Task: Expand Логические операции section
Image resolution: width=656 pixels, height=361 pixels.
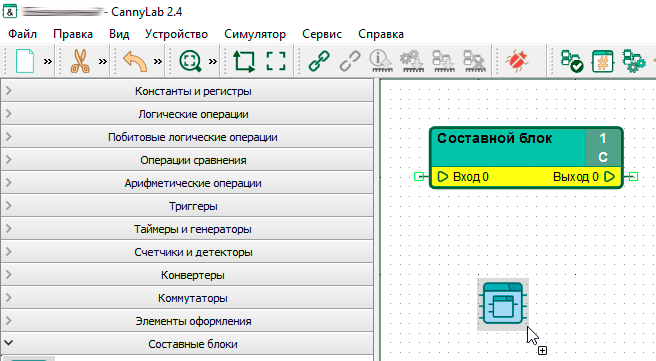Action: (187, 114)
